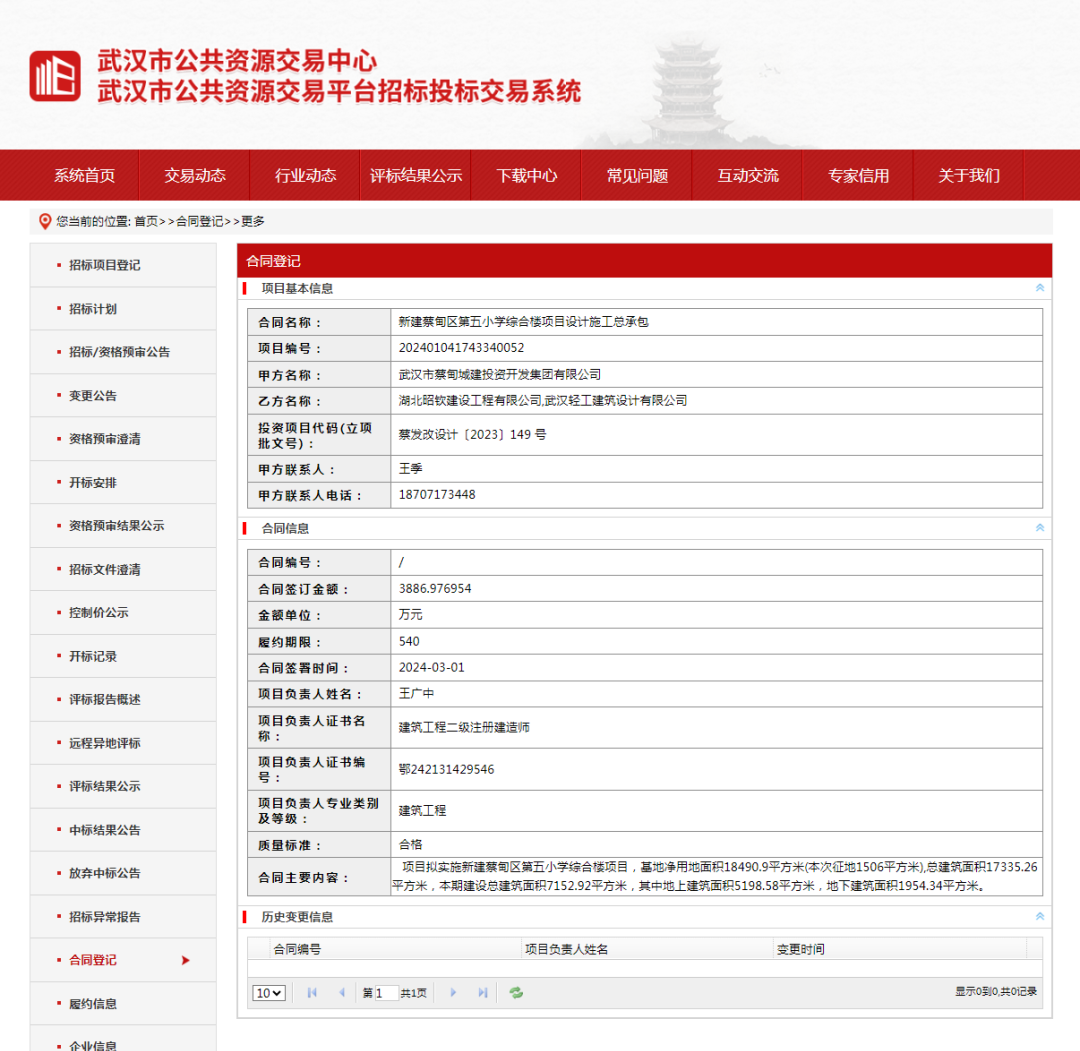The height and width of the screenshot is (1051, 1080).
Task: Open 招标/资格预审公告 in the sidebar
Action: click(x=119, y=352)
